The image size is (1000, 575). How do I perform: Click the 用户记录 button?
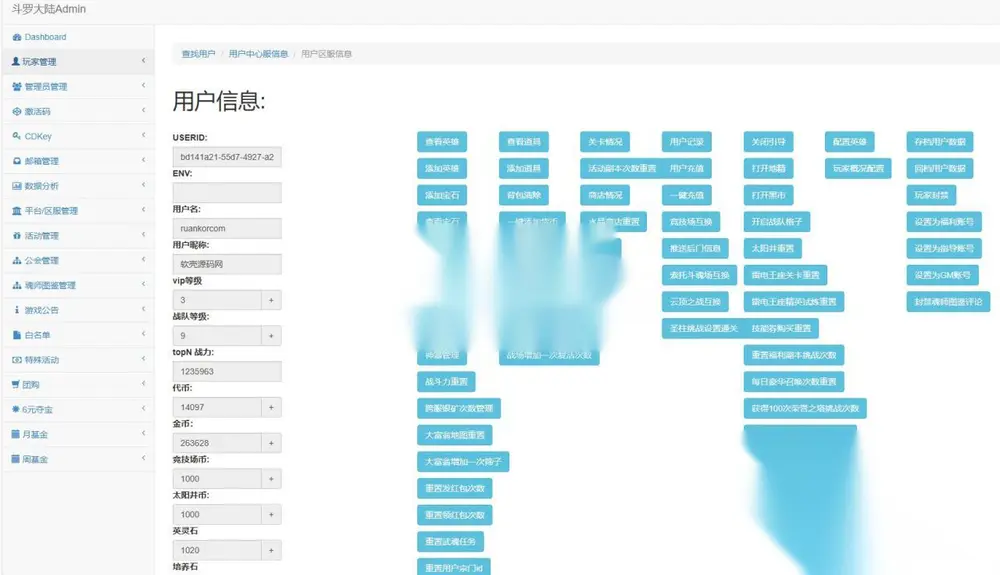687,142
